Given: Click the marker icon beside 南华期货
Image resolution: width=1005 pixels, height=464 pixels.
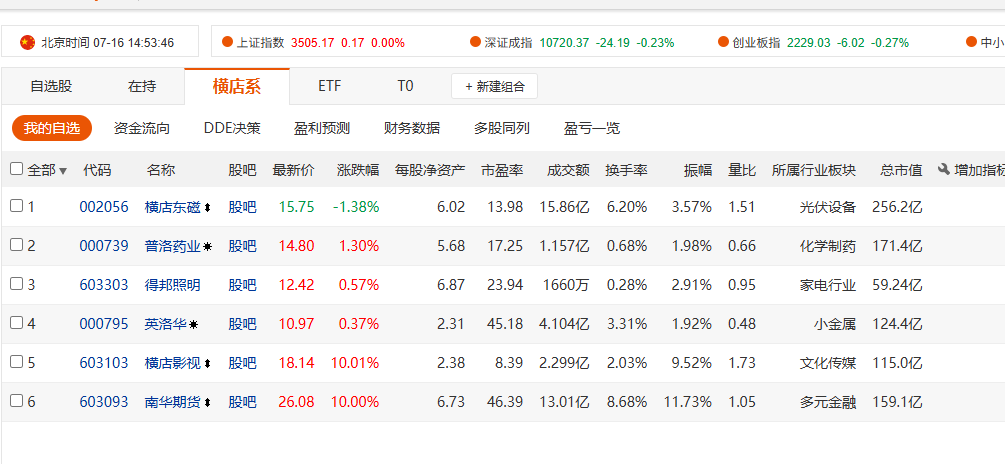Looking at the screenshot, I should click(x=207, y=403).
